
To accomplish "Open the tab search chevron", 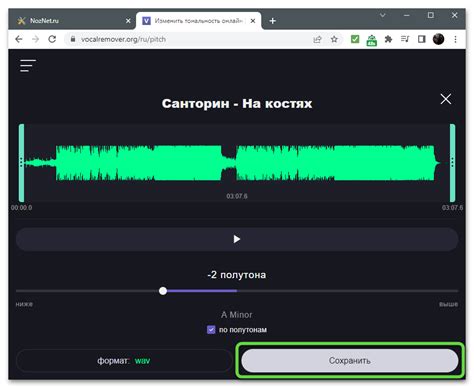I will coord(383,15).
